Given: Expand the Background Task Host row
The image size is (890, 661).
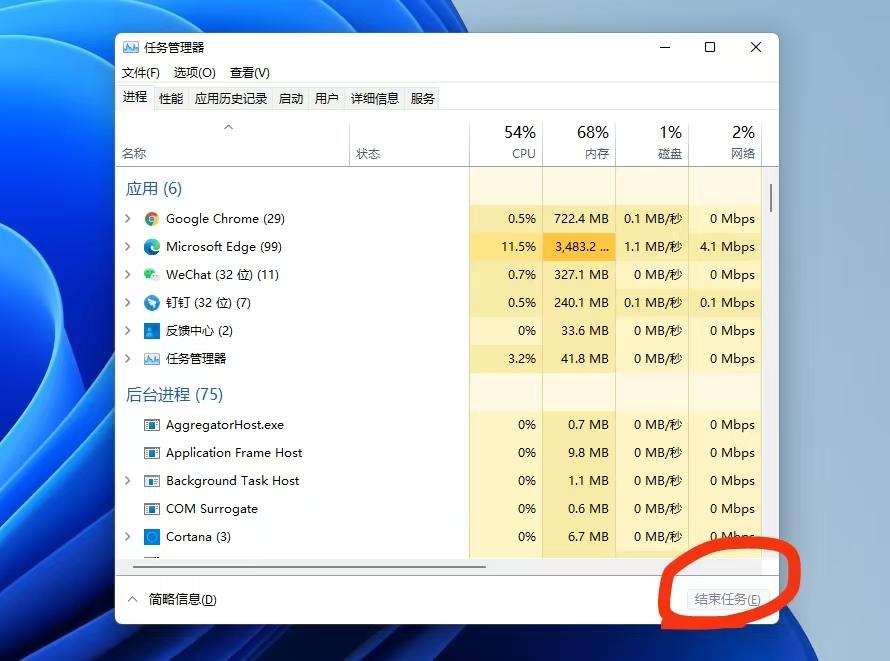Looking at the screenshot, I should coord(128,481).
